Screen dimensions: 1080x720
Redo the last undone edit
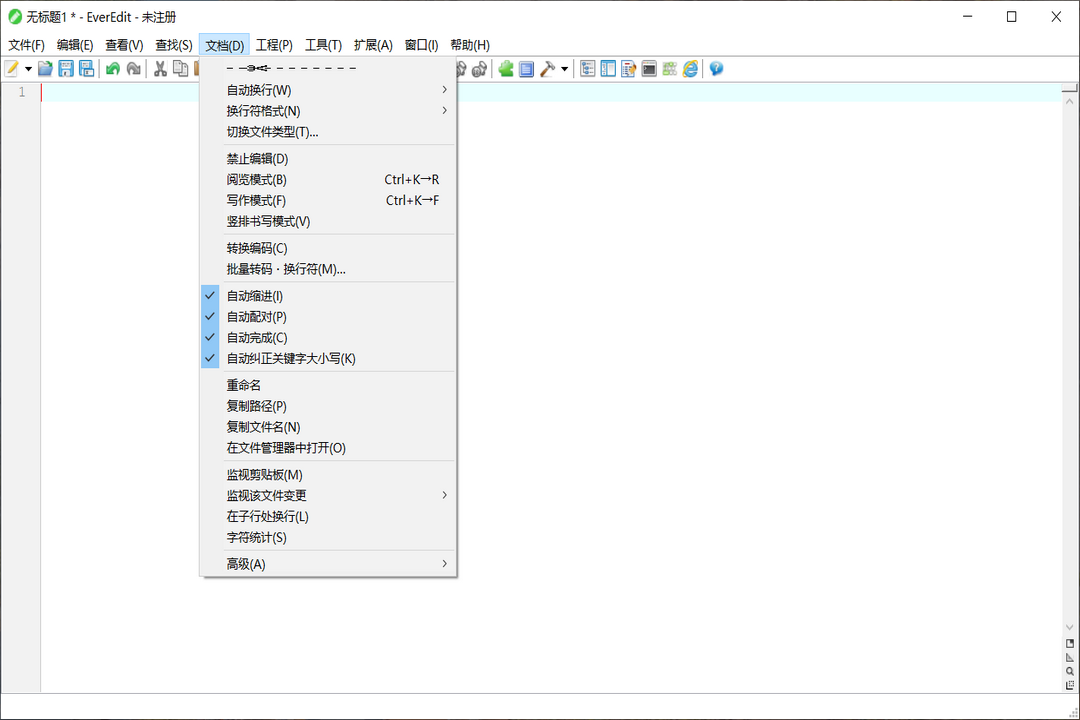[x=133, y=68]
